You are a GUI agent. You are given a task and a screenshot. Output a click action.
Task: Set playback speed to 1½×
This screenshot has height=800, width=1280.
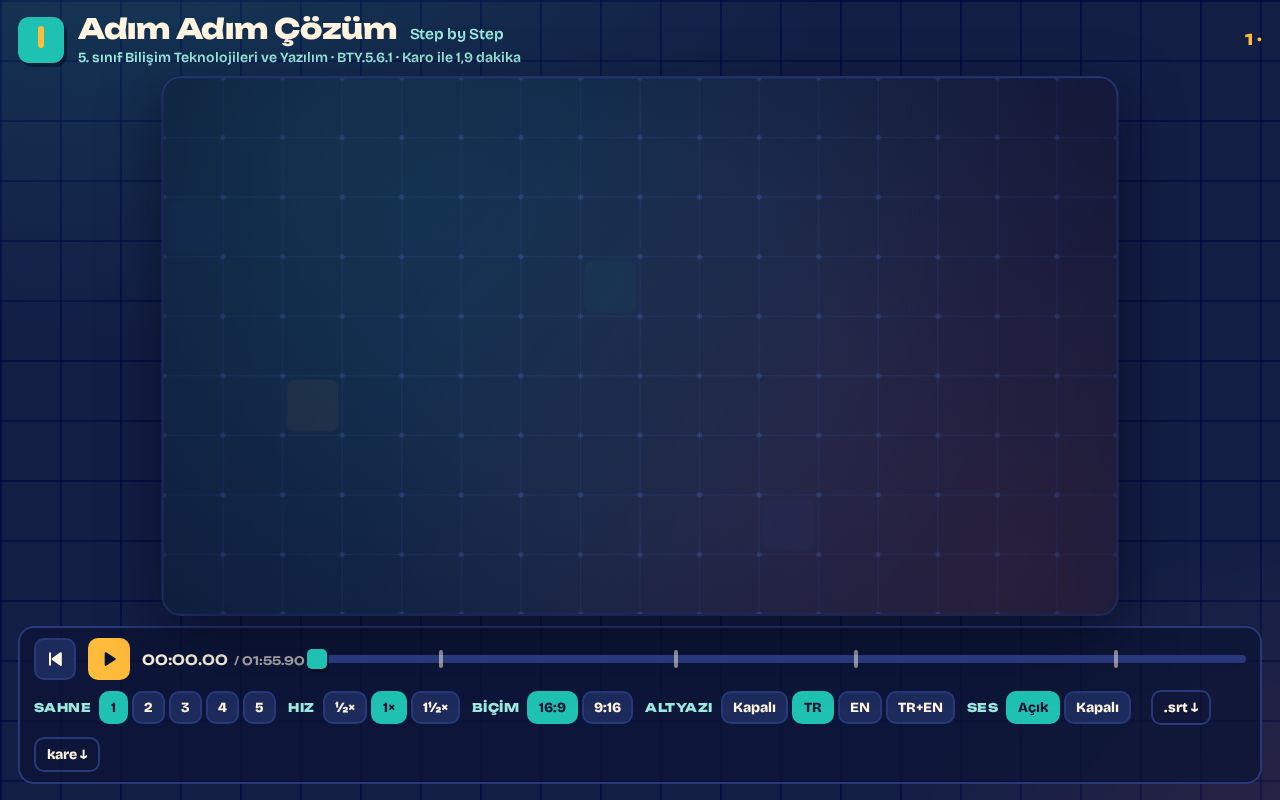click(x=435, y=707)
